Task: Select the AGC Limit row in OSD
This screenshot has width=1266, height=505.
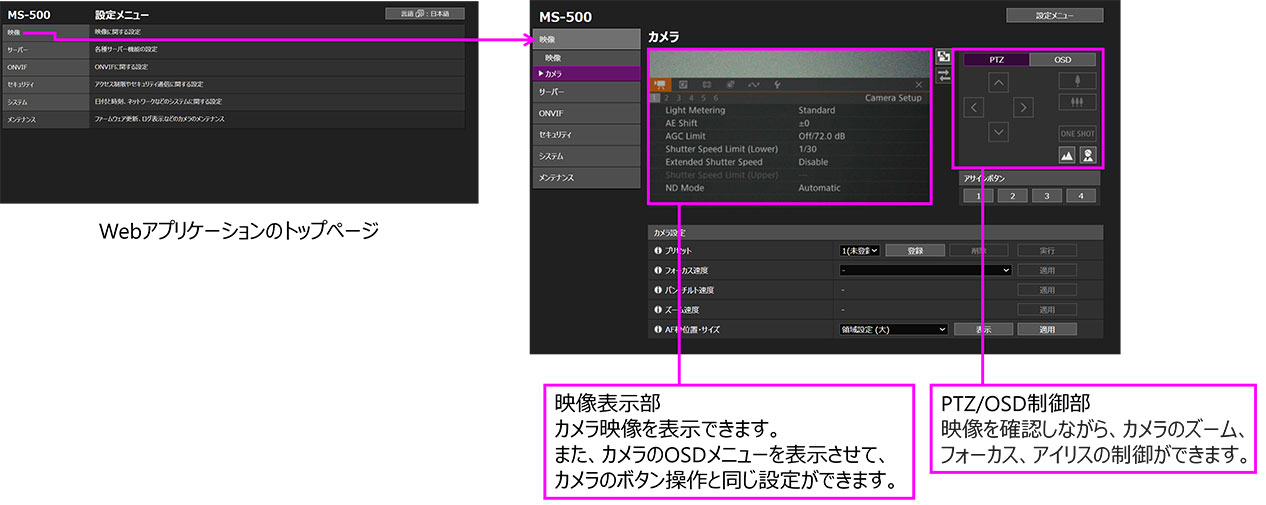Action: (x=789, y=136)
